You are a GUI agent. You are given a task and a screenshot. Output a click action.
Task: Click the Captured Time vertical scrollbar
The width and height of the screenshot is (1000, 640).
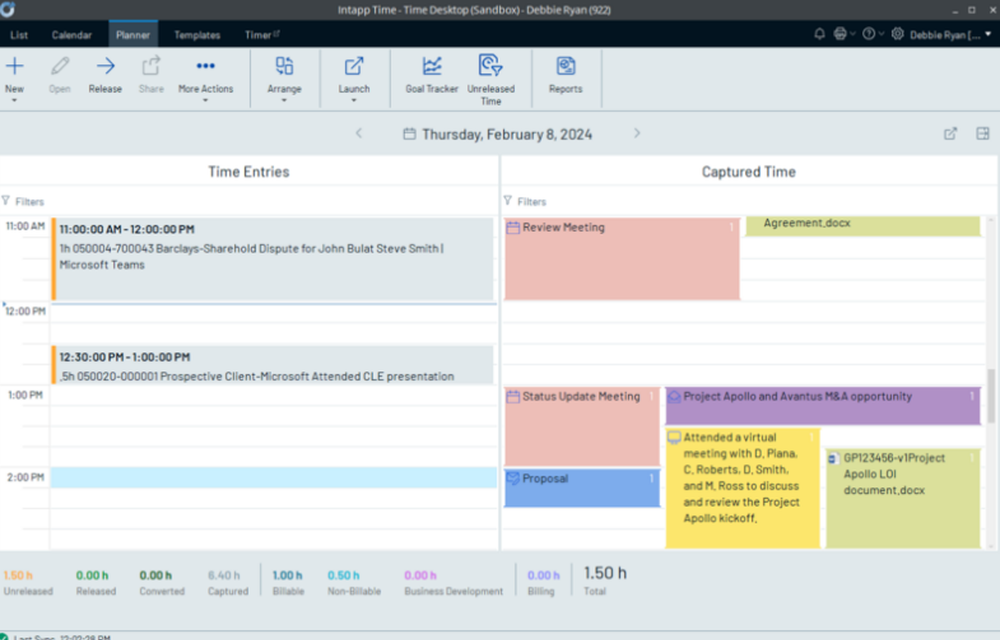[990, 395]
